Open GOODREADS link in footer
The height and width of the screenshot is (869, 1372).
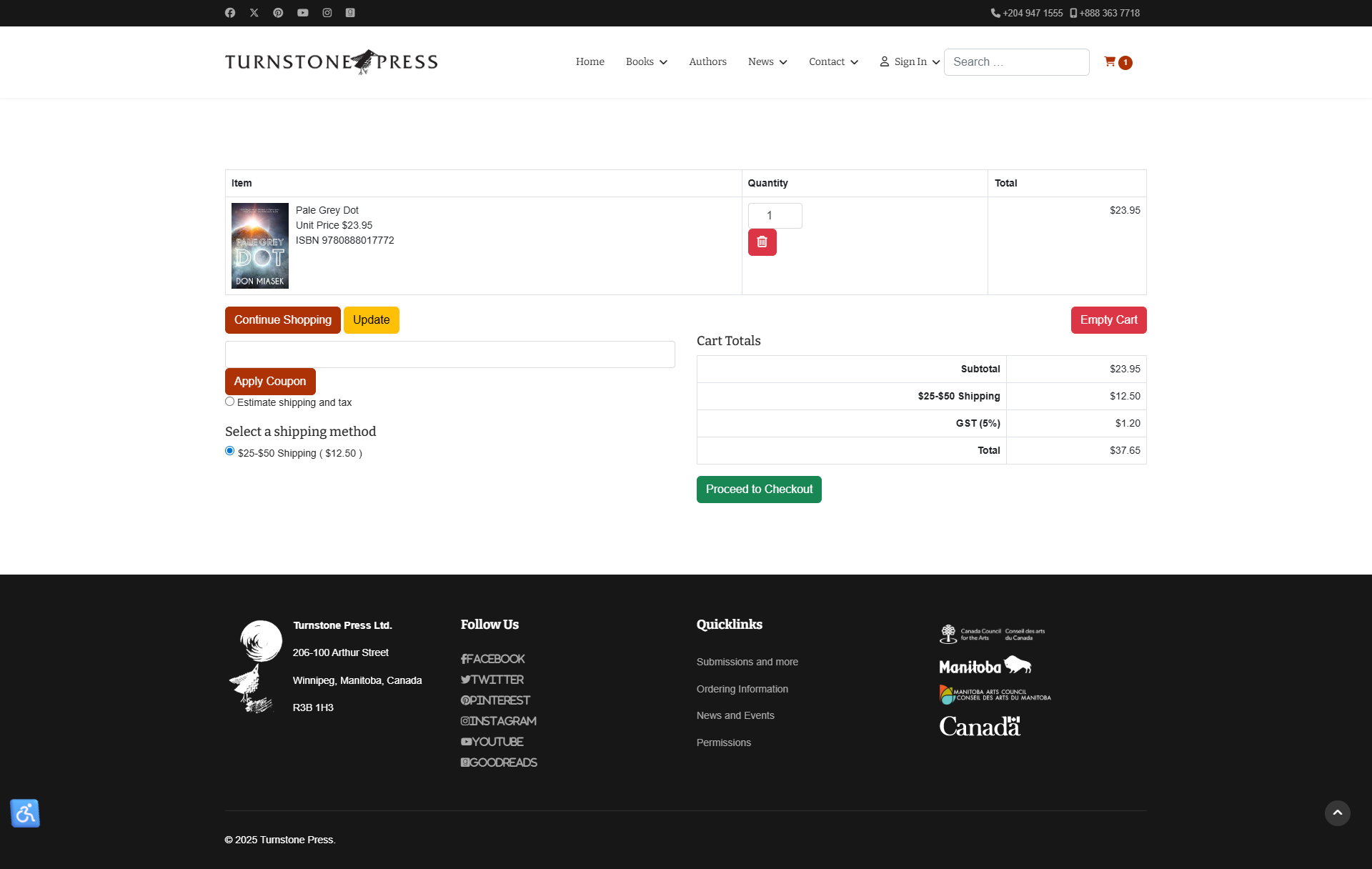(499, 763)
